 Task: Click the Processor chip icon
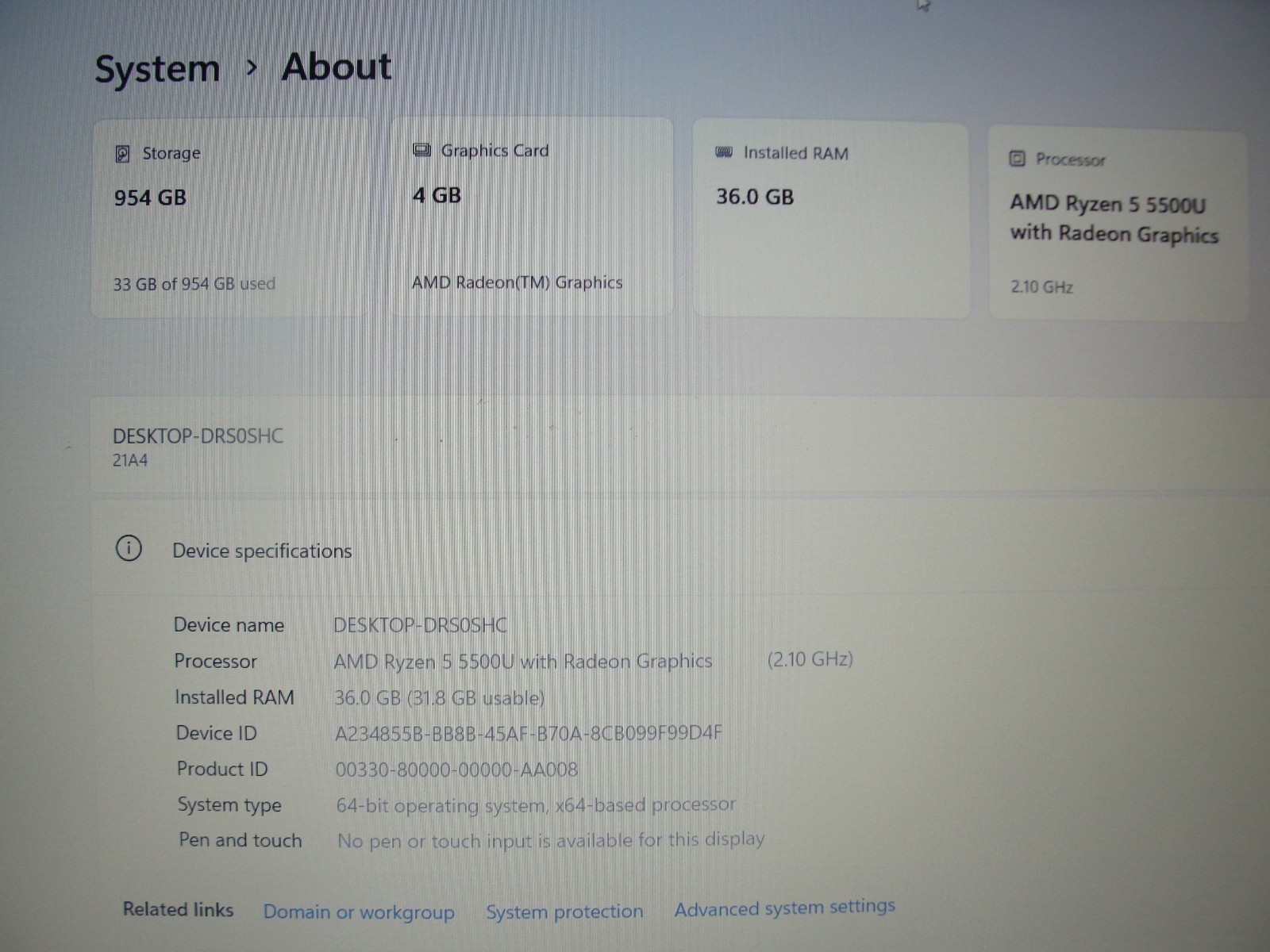pyautogui.click(x=1017, y=159)
